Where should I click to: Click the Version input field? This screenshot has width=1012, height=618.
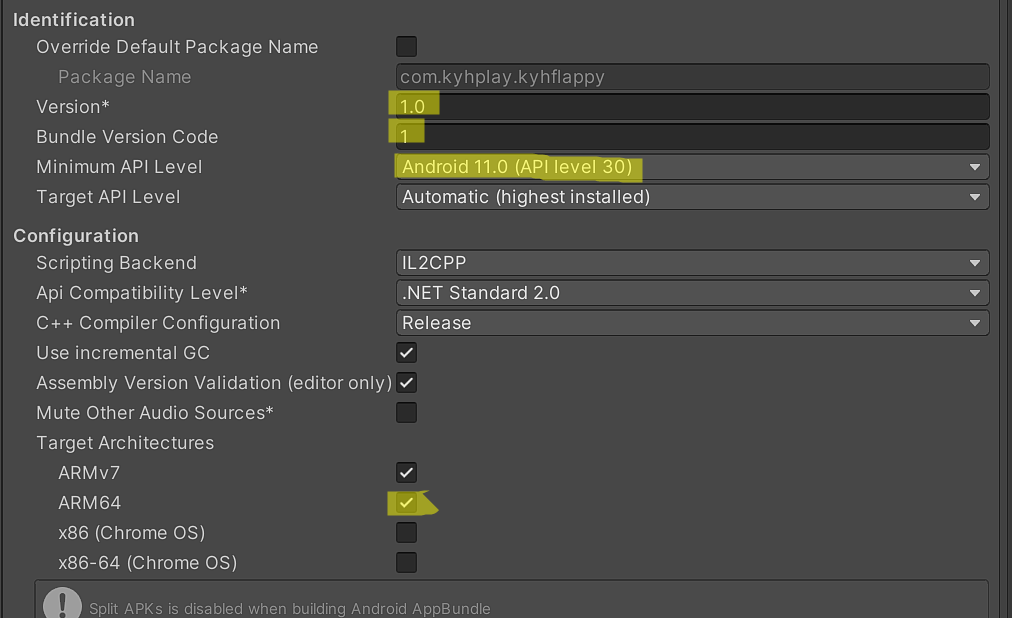[x=692, y=107]
